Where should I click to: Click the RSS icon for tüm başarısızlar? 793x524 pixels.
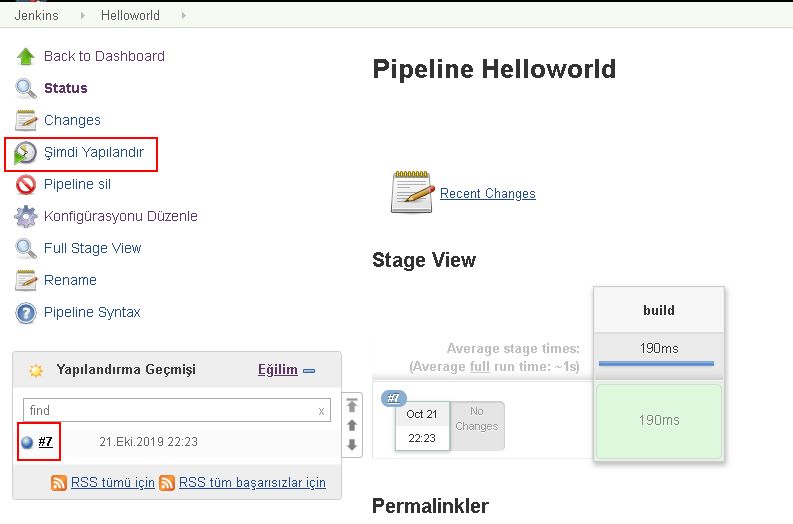pos(167,483)
